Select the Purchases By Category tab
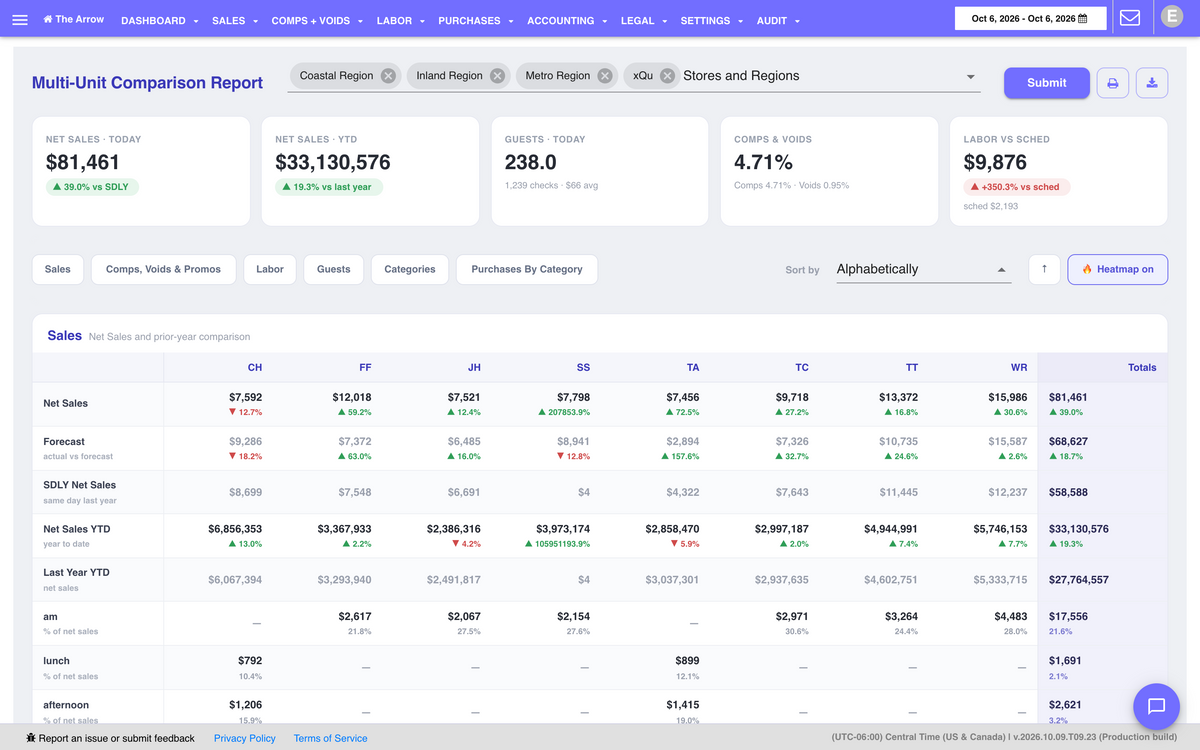The height and width of the screenshot is (750, 1200). [x=527, y=269]
